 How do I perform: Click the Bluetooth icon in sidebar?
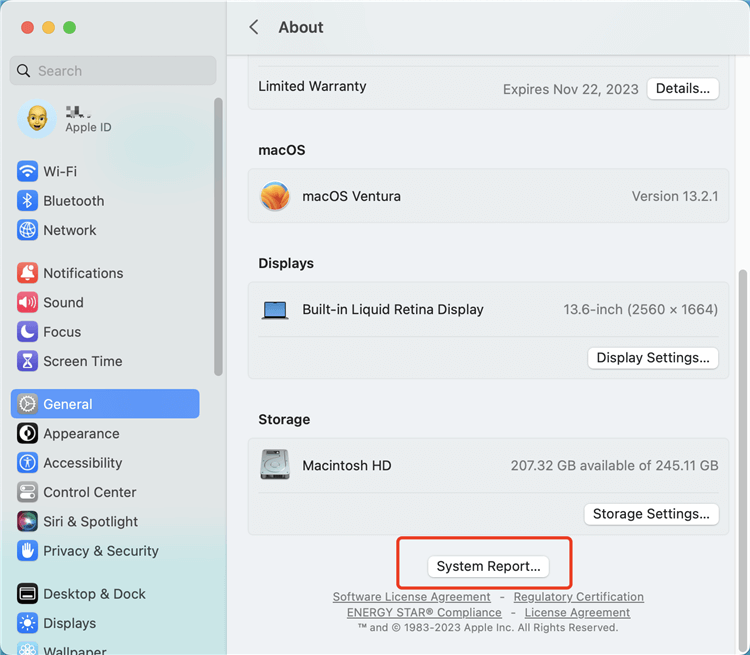point(27,200)
